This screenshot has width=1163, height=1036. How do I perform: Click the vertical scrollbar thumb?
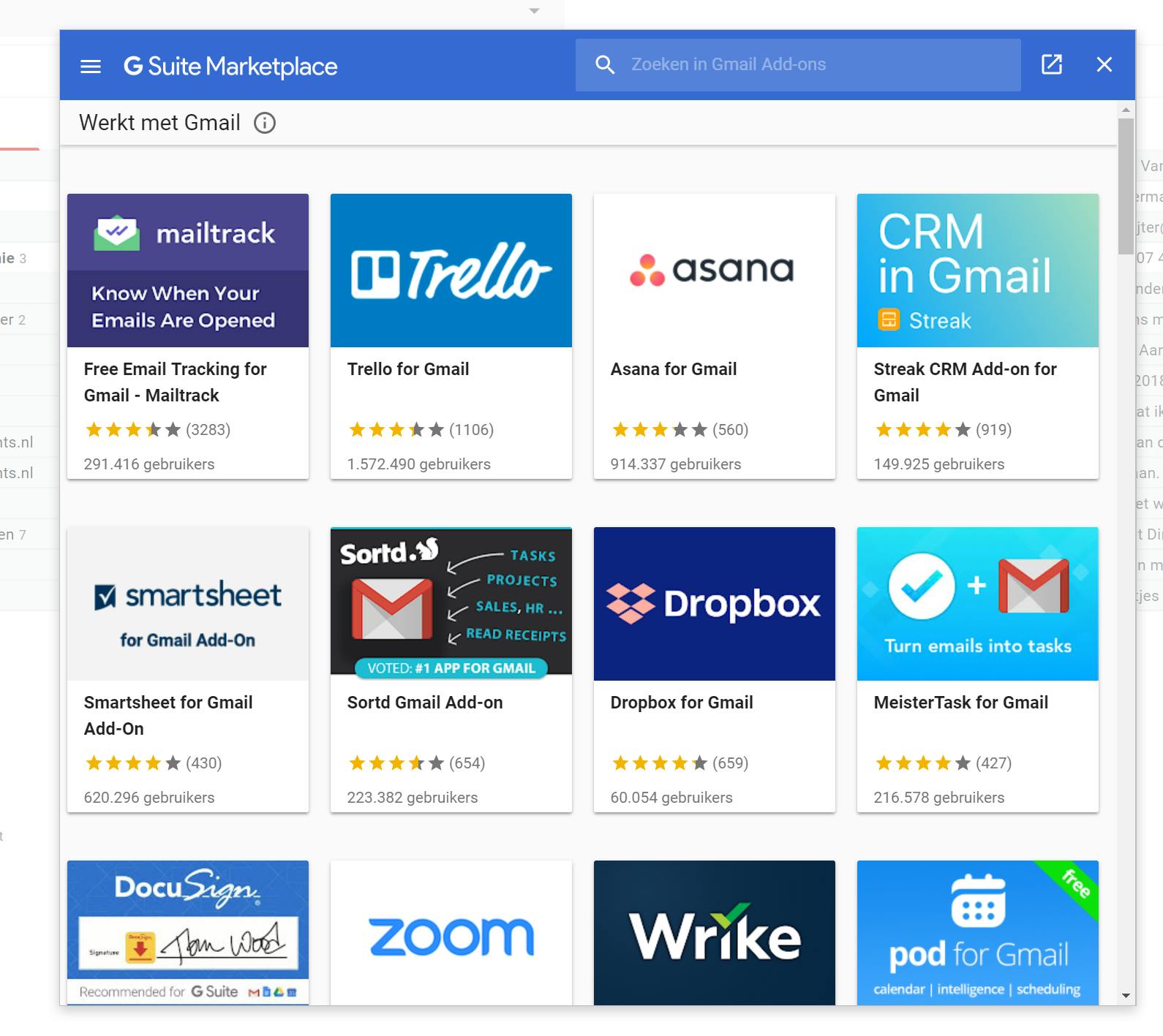(x=1126, y=186)
